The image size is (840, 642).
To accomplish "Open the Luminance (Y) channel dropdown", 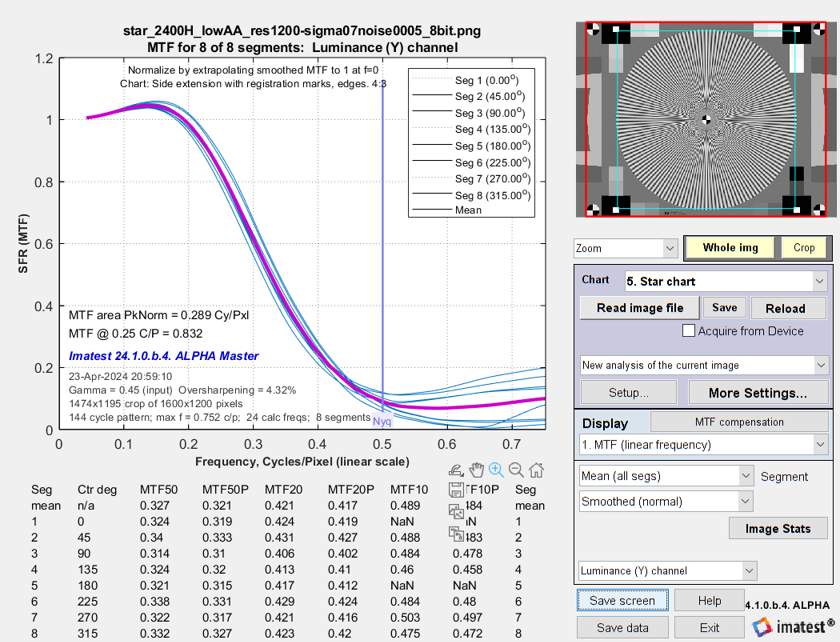I will pos(666,571).
